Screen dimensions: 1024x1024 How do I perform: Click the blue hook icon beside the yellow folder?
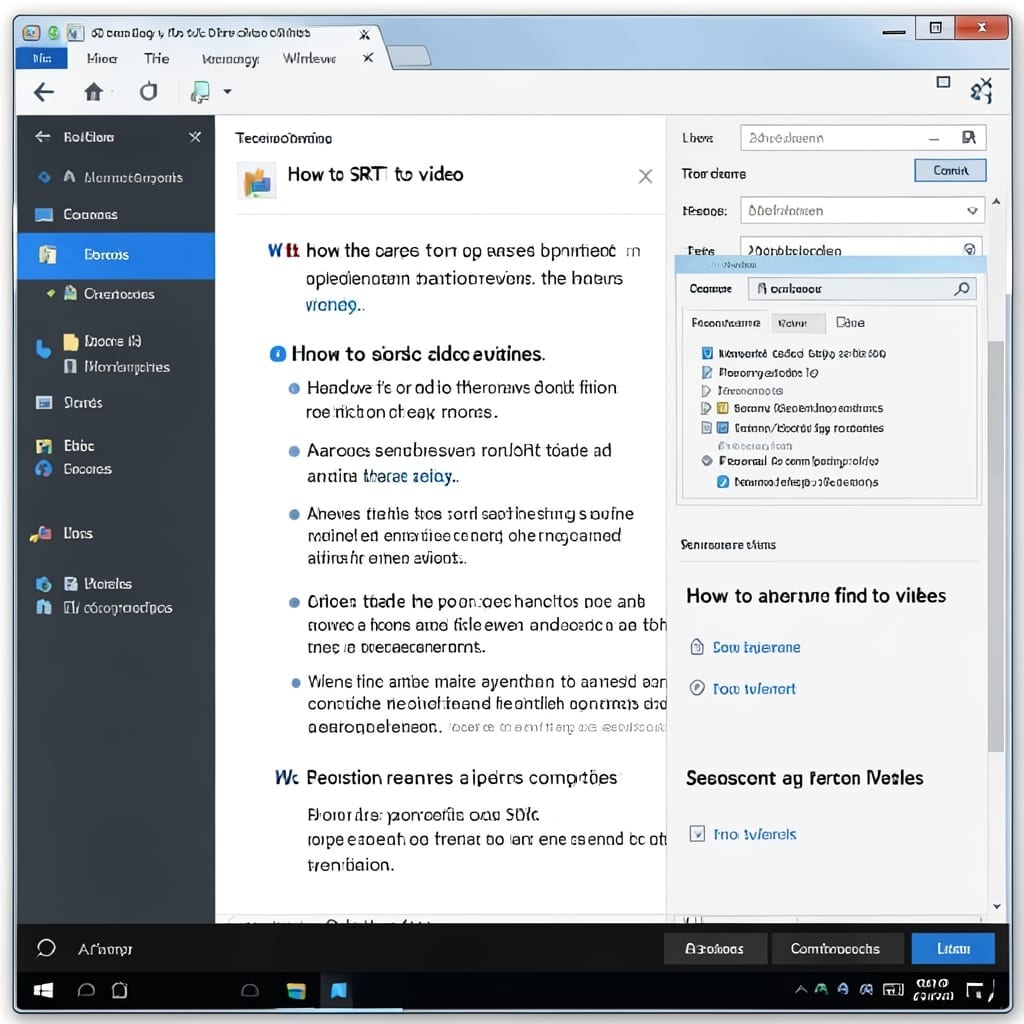(x=43, y=349)
